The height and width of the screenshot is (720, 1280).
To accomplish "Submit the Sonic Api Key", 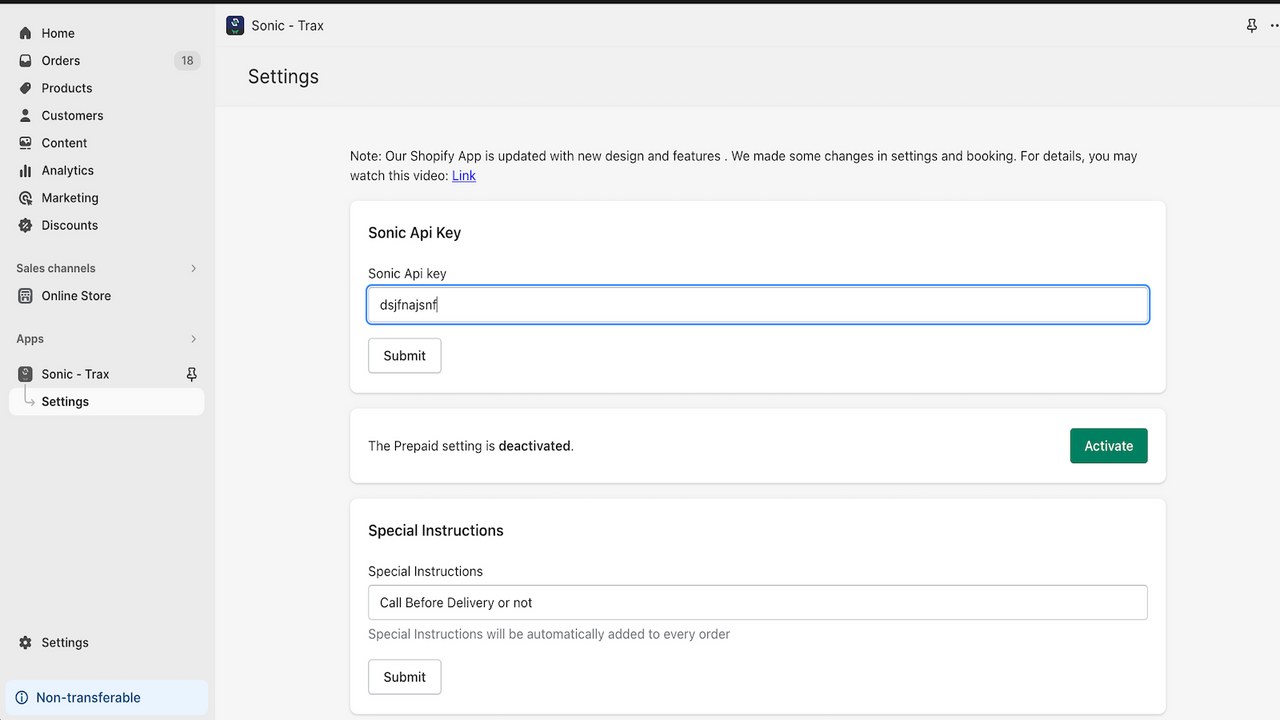I will (404, 355).
